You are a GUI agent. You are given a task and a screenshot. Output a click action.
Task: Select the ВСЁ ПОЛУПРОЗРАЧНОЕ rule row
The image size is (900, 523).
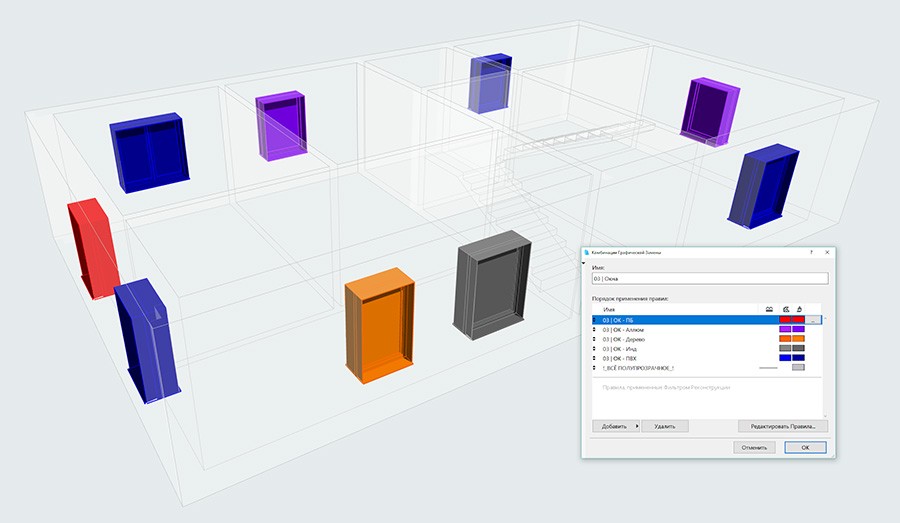[707, 368]
